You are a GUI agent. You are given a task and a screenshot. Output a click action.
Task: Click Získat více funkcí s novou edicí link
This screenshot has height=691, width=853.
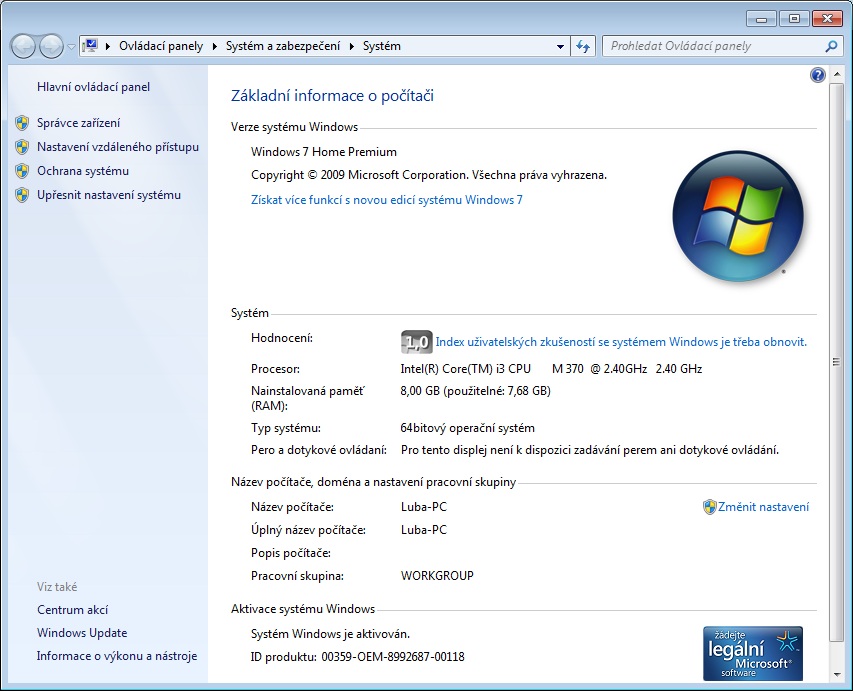click(386, 200)
